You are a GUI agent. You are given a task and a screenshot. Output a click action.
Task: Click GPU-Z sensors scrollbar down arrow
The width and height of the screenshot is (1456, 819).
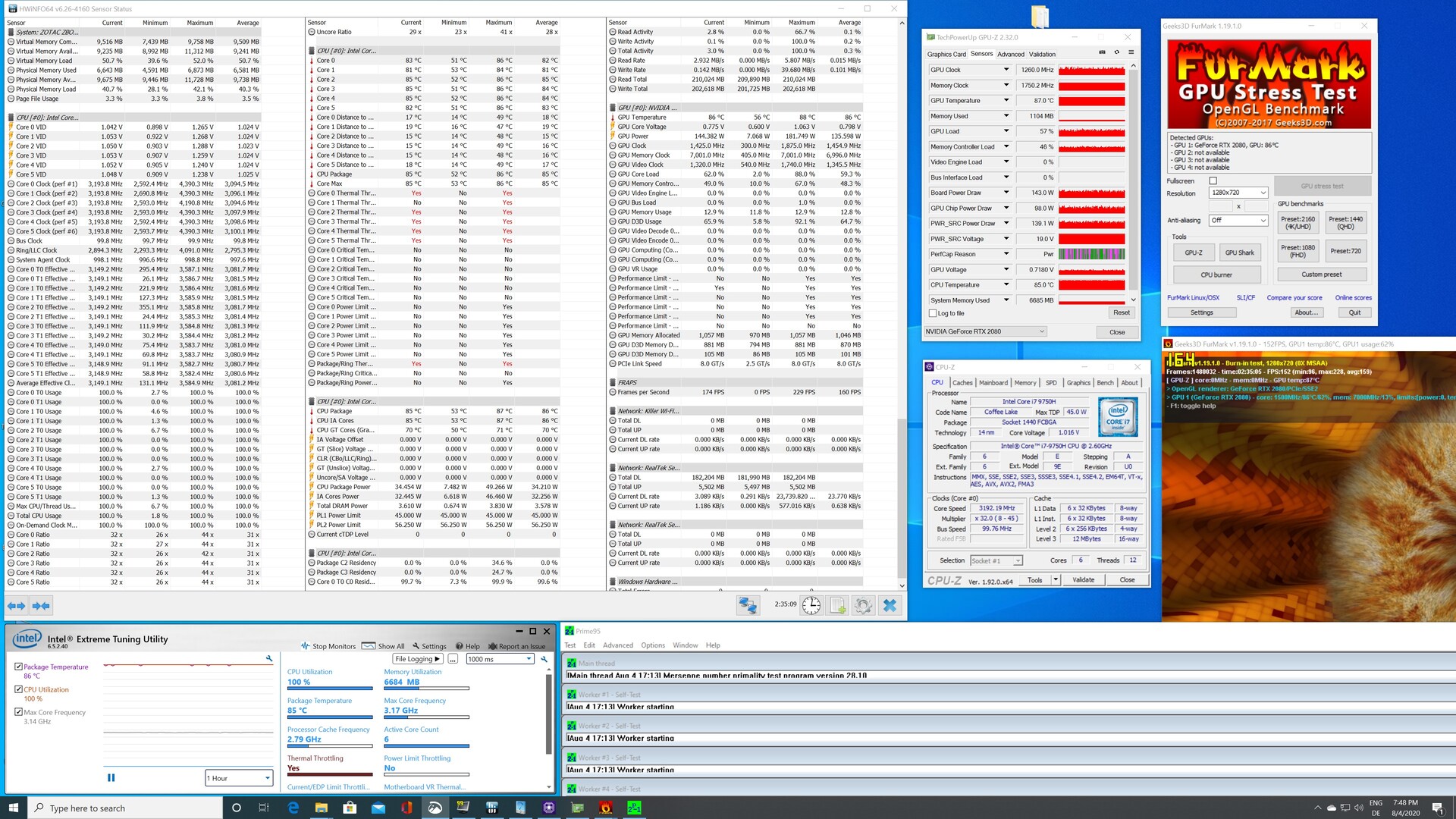(1133, 300)
